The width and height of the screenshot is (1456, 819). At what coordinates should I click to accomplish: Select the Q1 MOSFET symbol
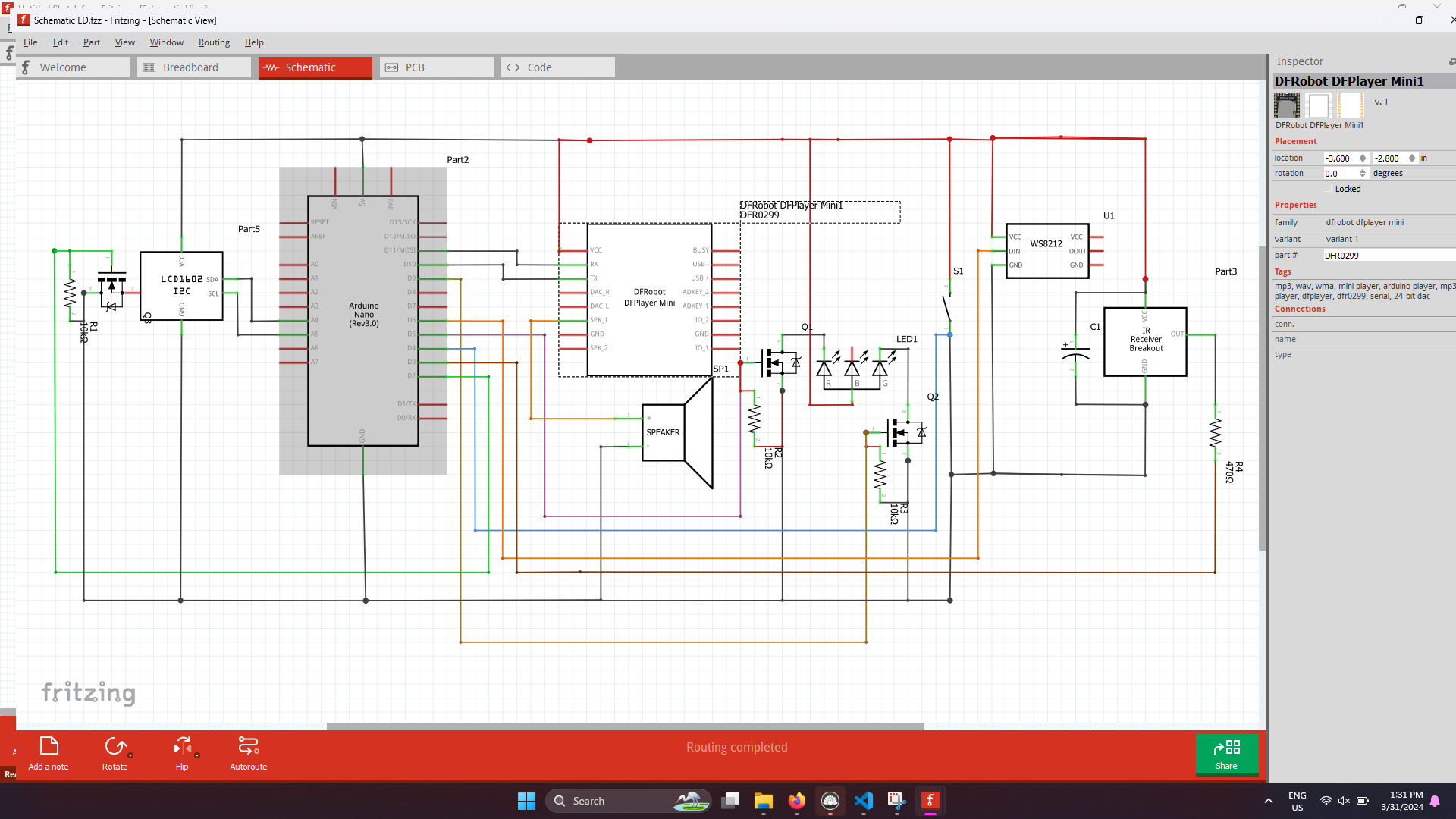click(x=781, y=362)
